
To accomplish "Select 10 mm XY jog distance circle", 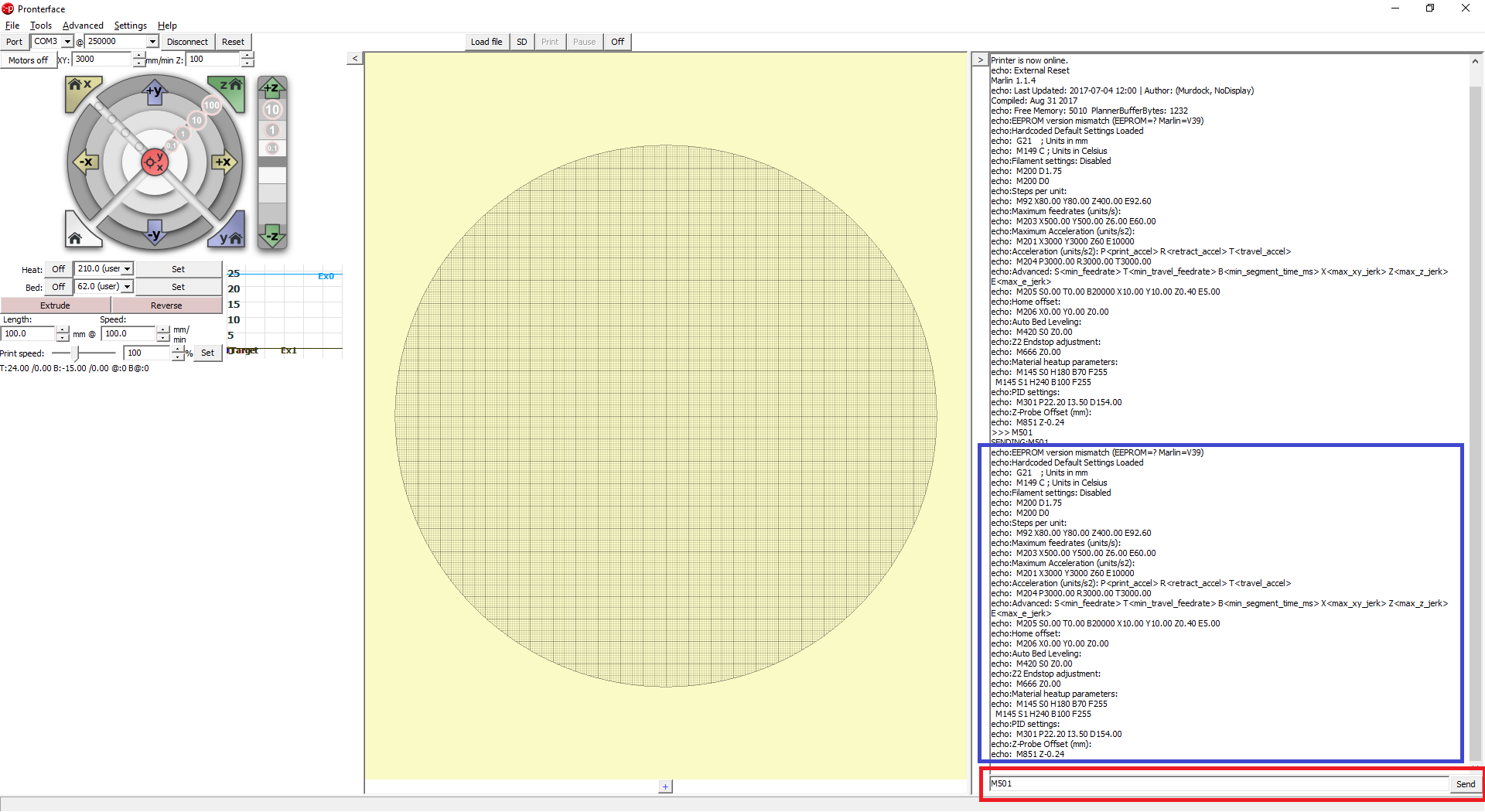I will 196,121.
